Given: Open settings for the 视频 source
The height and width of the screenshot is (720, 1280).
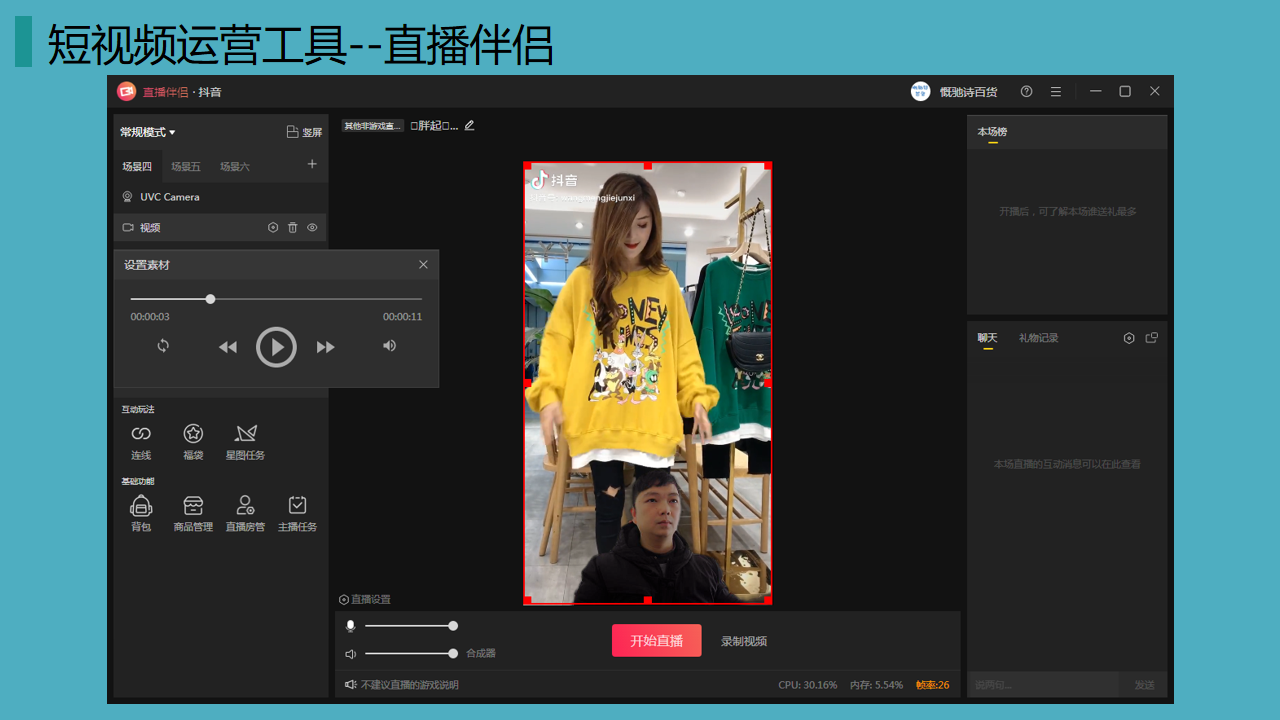Looking at the screenshot, I should pos(273,228).
